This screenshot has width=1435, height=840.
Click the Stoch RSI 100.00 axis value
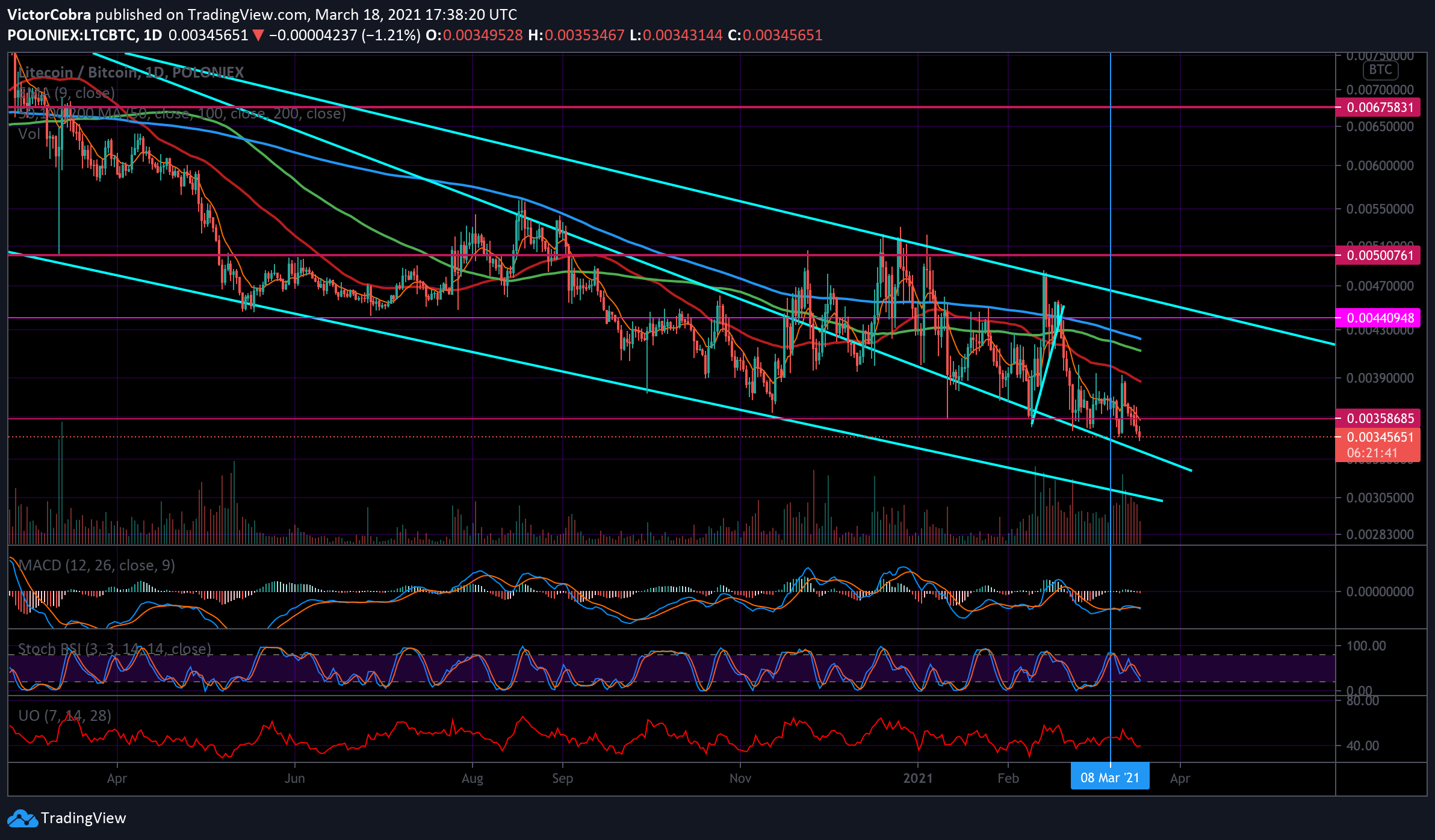[x=1366, y=646]
